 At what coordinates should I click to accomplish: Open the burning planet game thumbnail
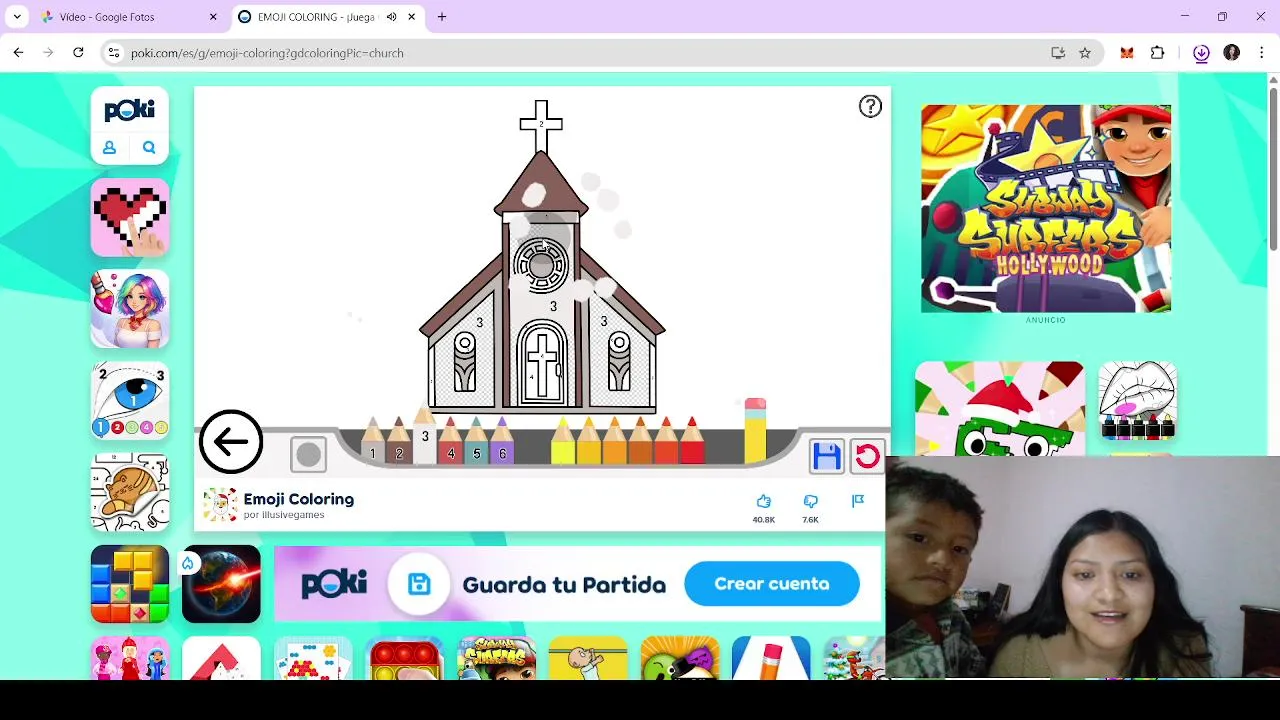(x=221, y=584)
